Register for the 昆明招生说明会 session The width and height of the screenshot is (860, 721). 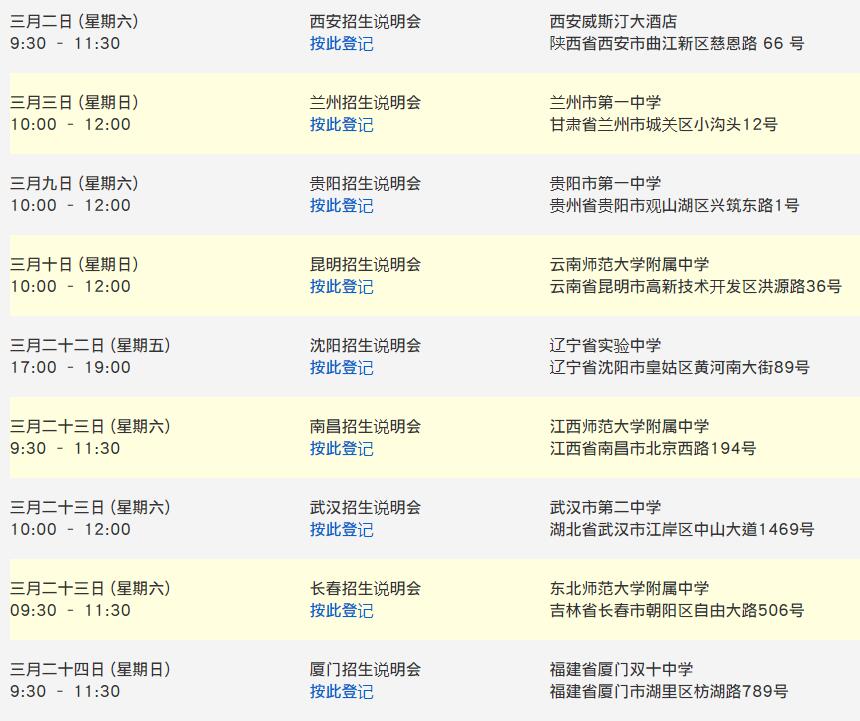coord(341,287)
